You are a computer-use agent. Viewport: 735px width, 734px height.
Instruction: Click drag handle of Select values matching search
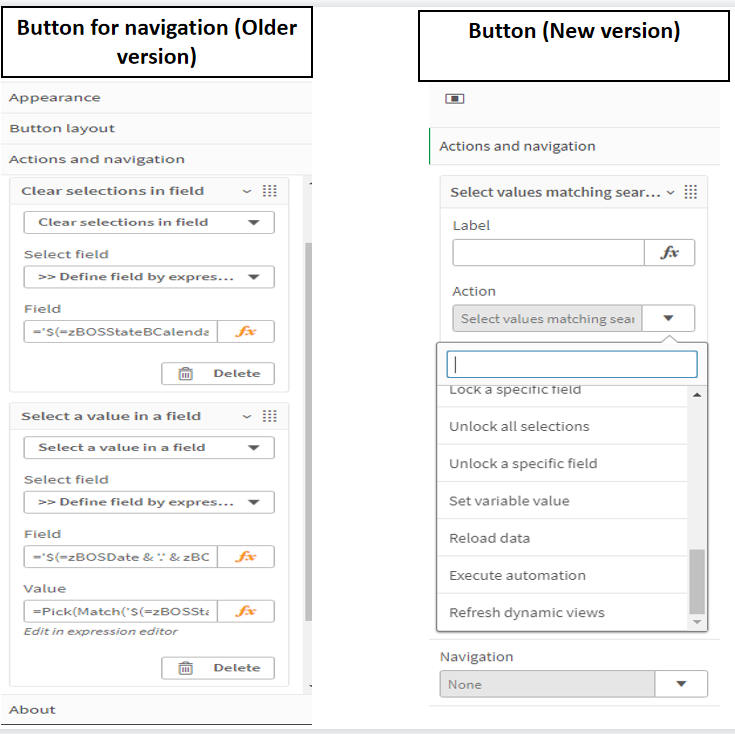coord(690,192)
